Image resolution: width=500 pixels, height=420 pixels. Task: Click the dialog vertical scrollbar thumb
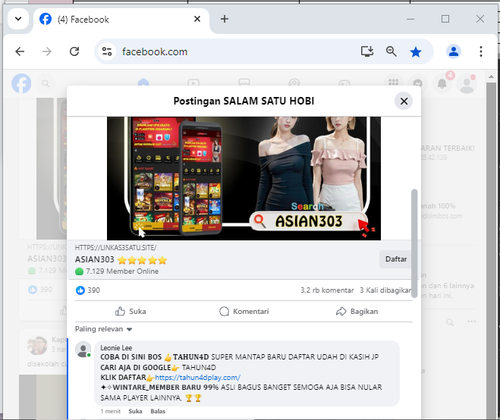click(x=414, y=243)
